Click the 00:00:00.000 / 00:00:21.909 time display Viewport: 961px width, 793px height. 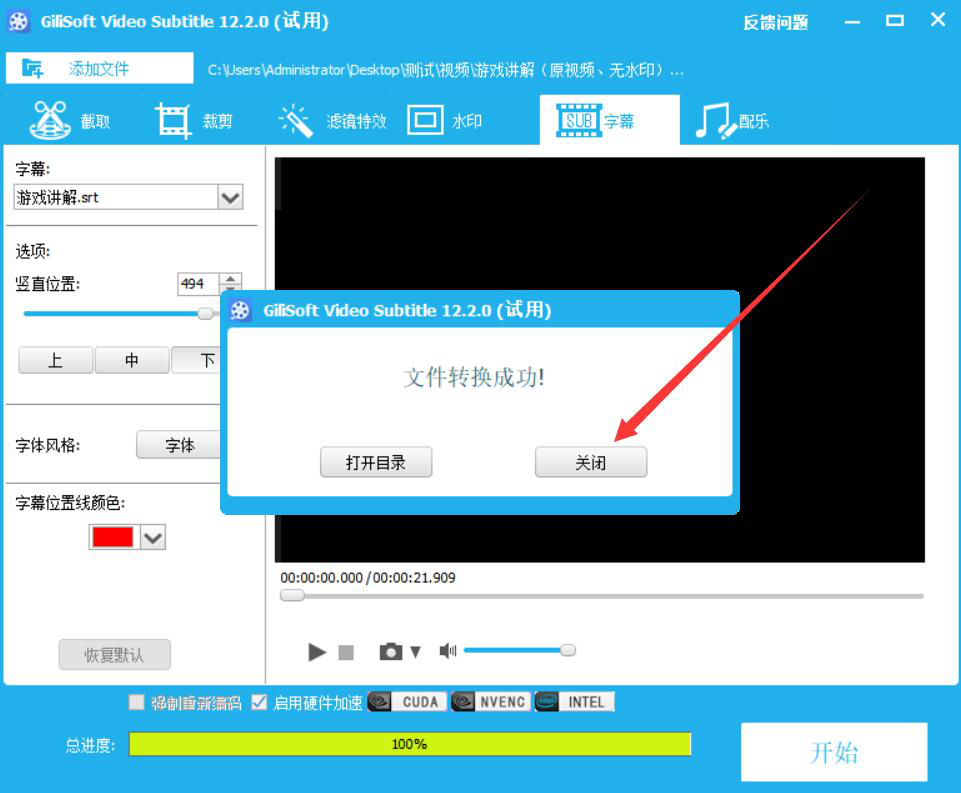pyautogui.click(x=368, y=578)
